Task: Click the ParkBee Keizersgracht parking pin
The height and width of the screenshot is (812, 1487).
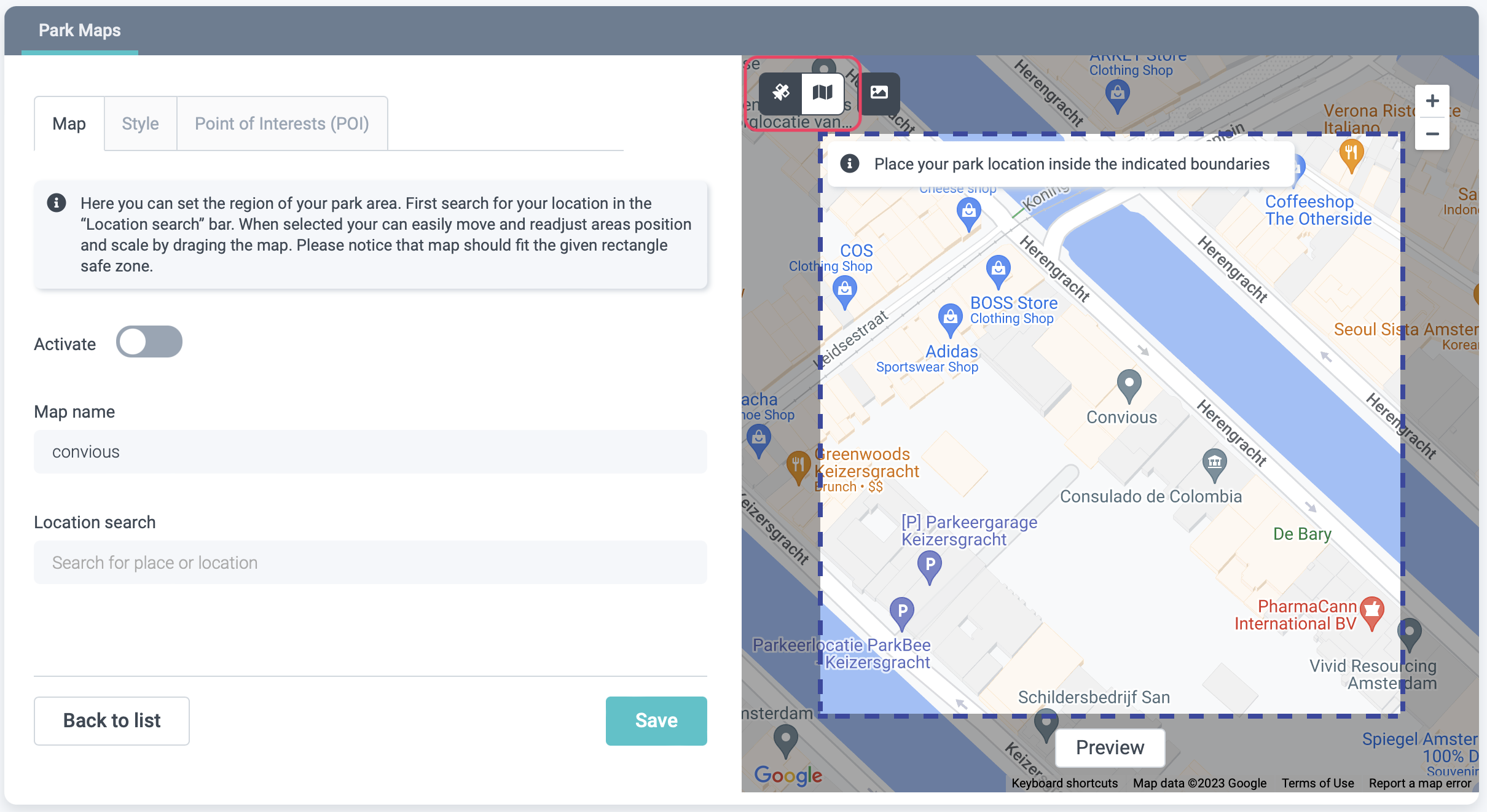Action: 902,614
